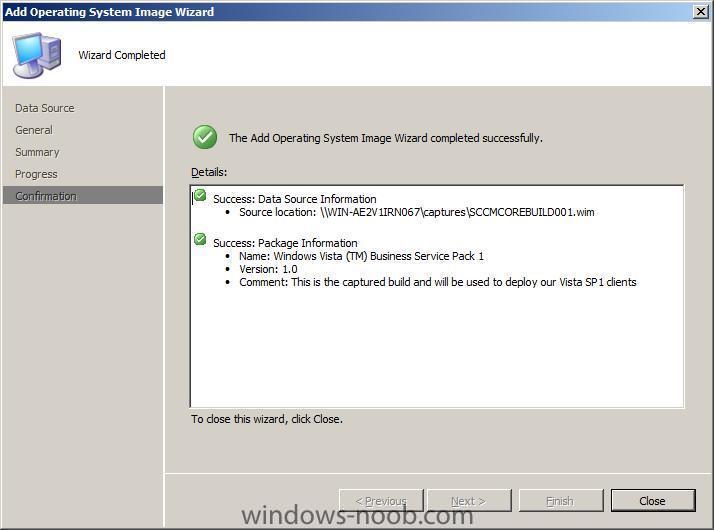Click the Add Operating System Image Wizard title
The image size is (714, 530).
[109, 12]
